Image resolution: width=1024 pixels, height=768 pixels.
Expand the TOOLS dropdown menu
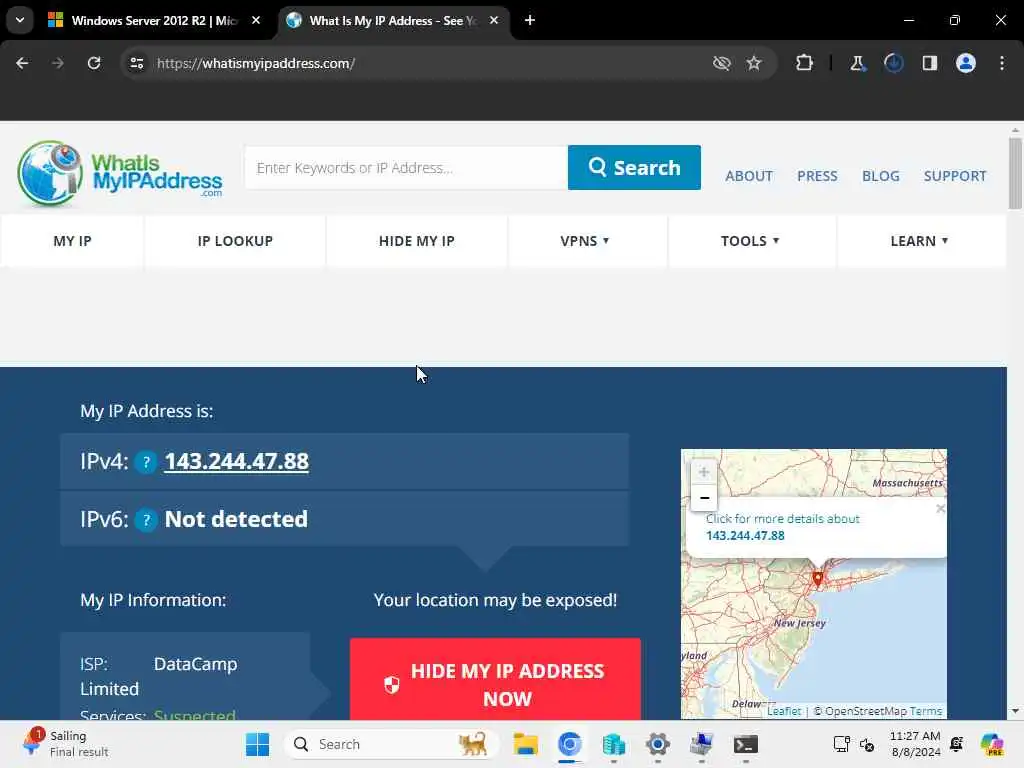pyautogui.click(x=750, y=241)
